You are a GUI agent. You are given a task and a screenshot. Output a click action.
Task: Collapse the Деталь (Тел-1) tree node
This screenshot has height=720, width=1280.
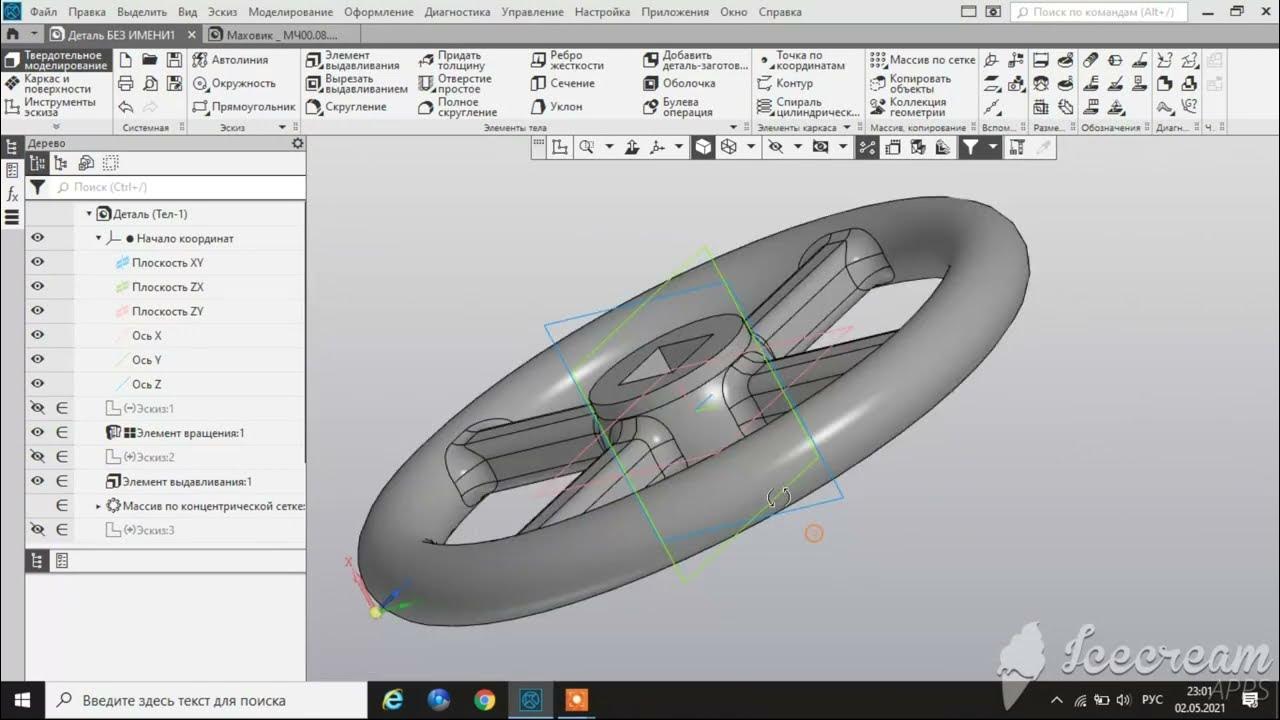click(89, 214)
